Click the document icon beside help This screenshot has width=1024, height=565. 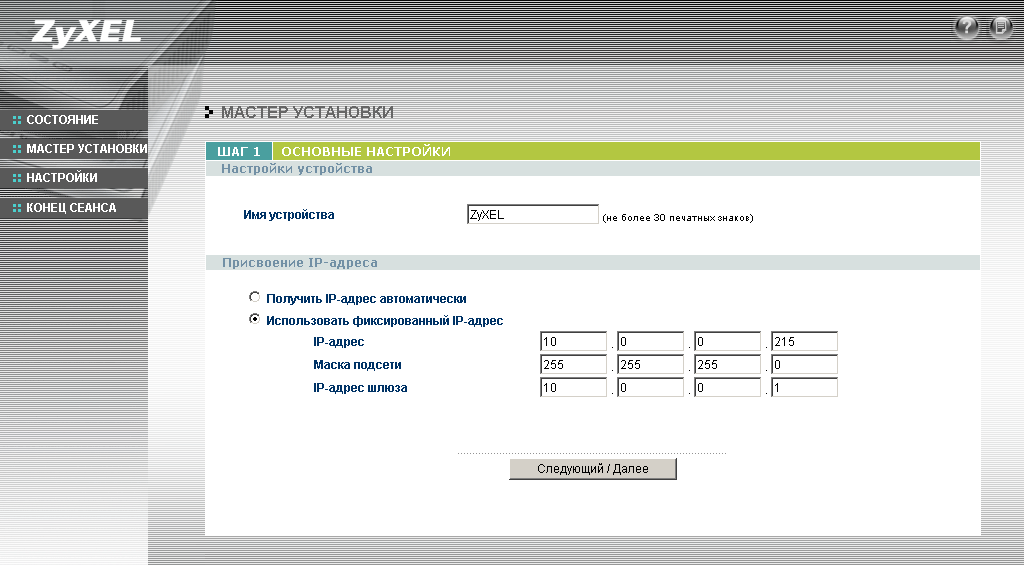coord(1000,27)
